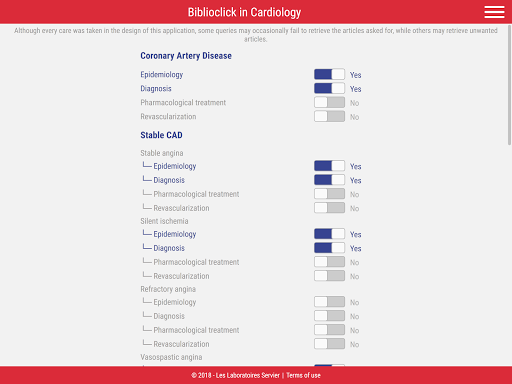This screenshot has width=512, height=384.
Task: Enable Refractory angina Revascularization switch
Action: [329, 344]
